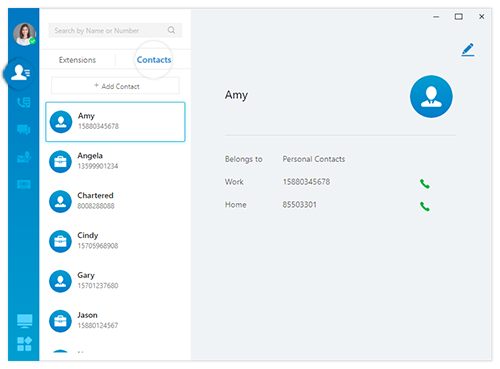
Task: Close the application window
Action: 481,17
